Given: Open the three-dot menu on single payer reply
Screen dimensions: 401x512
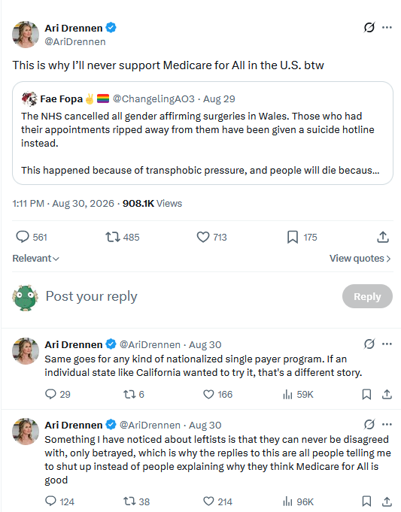Looking at the screenshot, I should tap(387, 344).
